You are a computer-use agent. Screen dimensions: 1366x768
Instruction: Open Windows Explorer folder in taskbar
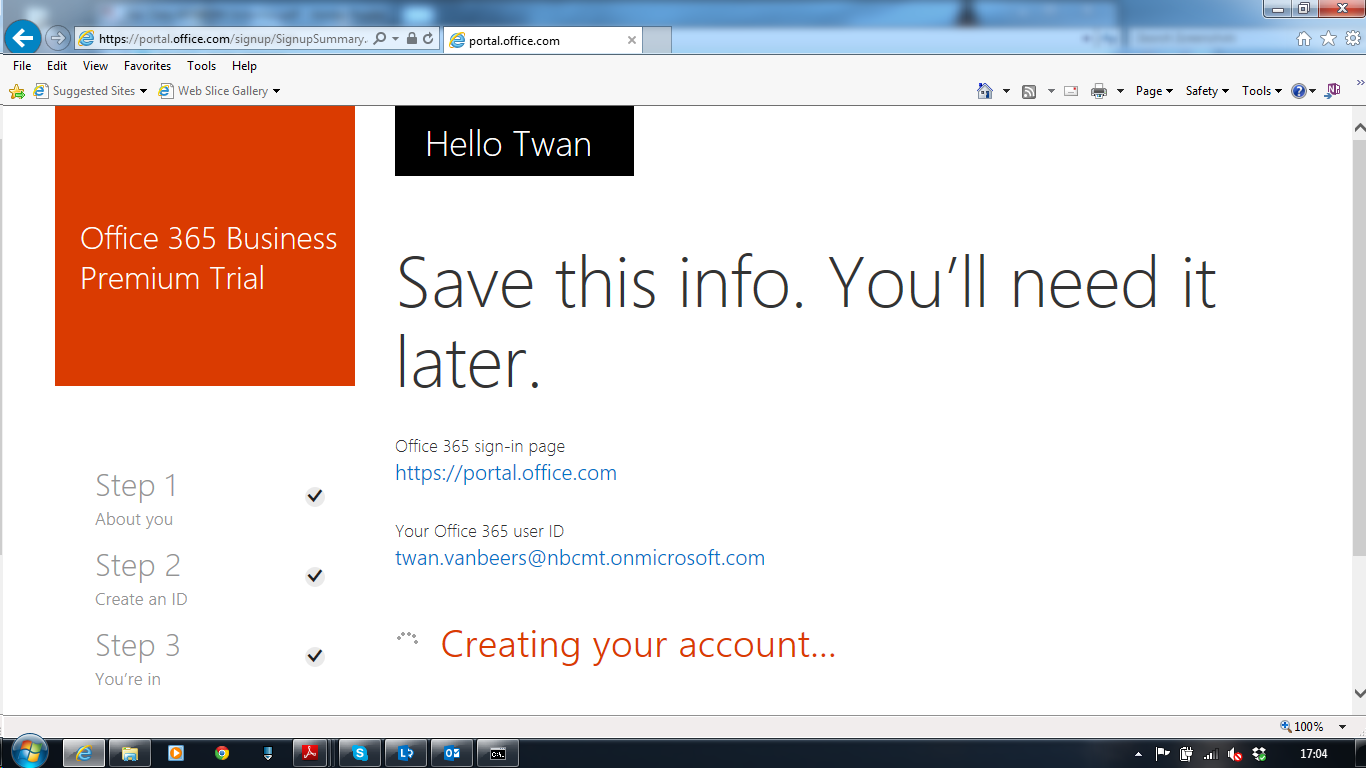click(130, 754)
